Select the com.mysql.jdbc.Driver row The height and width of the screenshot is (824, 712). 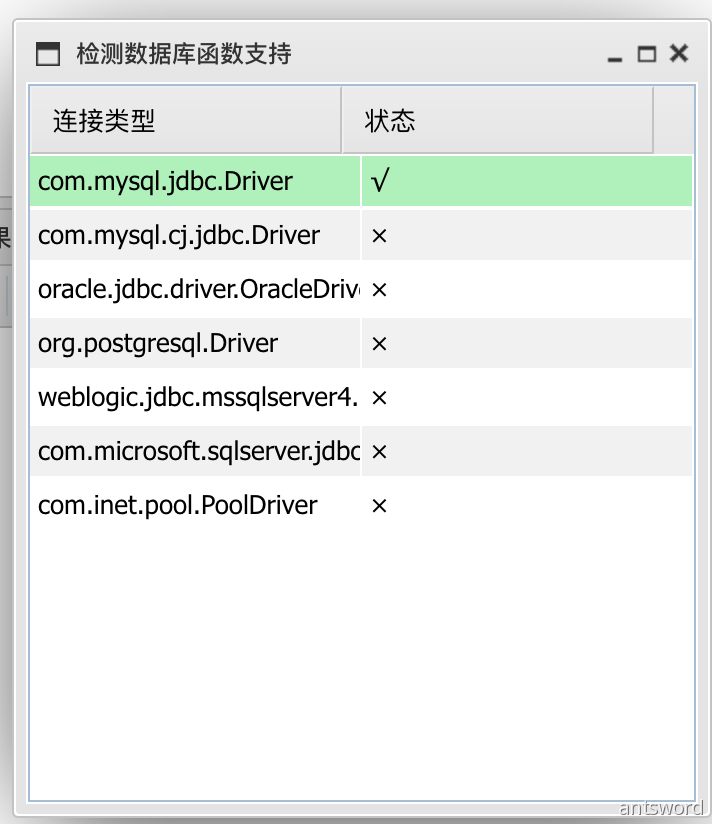pos(166,181)
